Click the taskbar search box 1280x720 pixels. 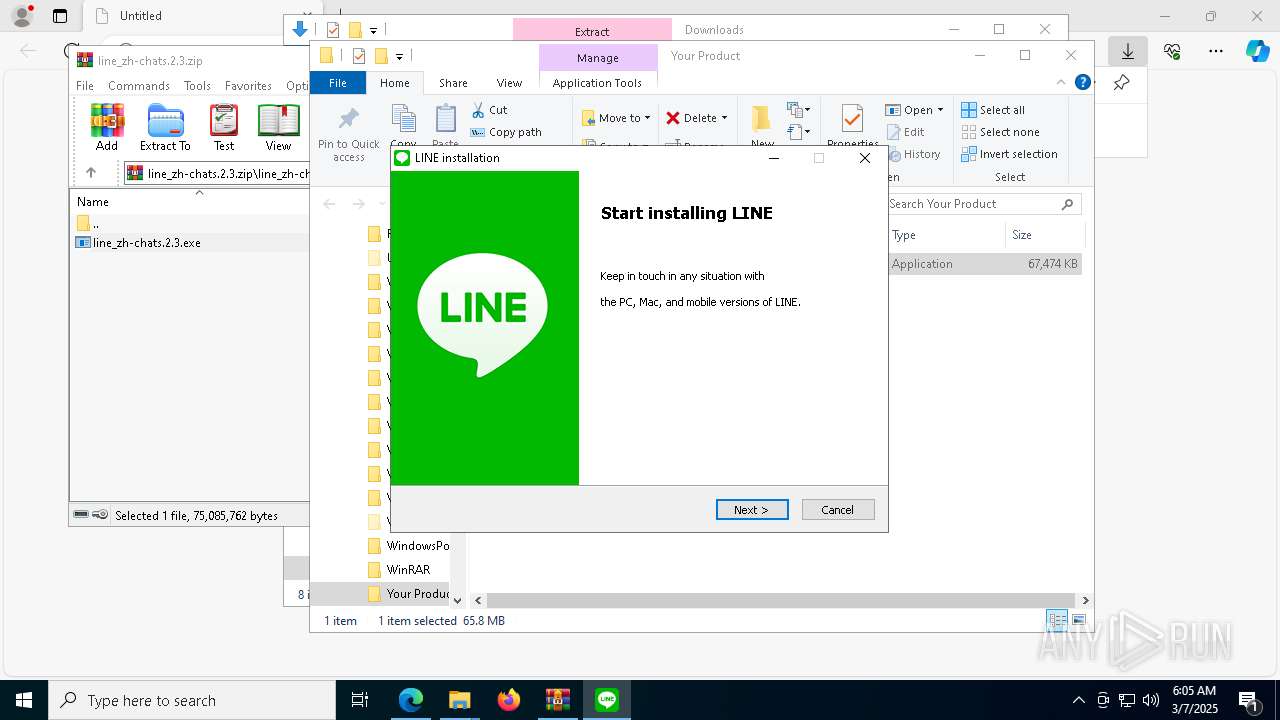coord(192,700)
